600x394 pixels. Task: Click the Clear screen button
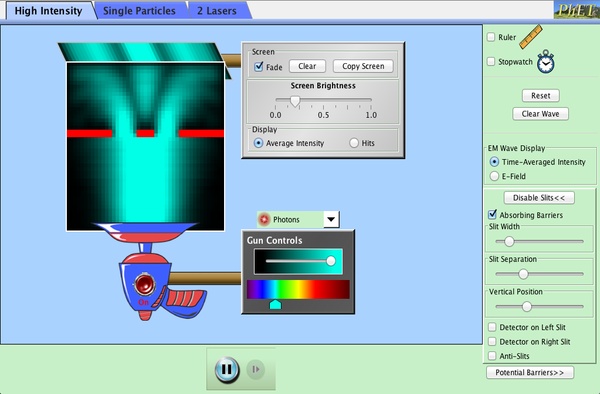click(x=307, y=66)
